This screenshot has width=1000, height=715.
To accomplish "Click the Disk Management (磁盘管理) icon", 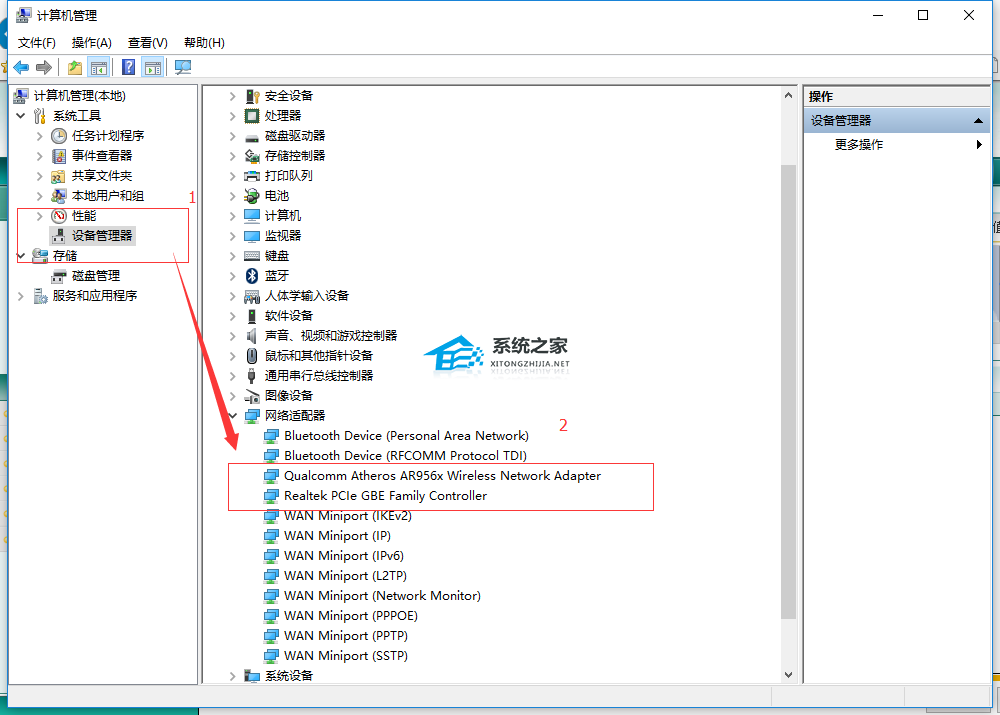I will click(59, 276).
